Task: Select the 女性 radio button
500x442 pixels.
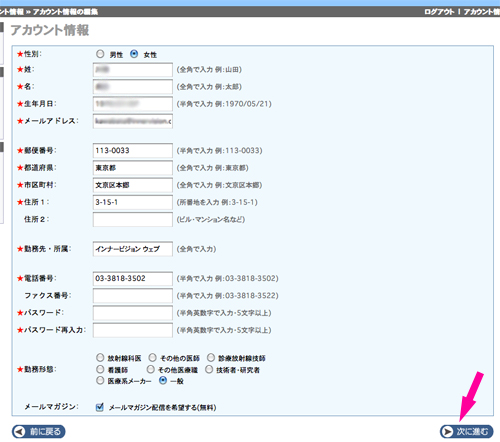Action: pos(134,54)
